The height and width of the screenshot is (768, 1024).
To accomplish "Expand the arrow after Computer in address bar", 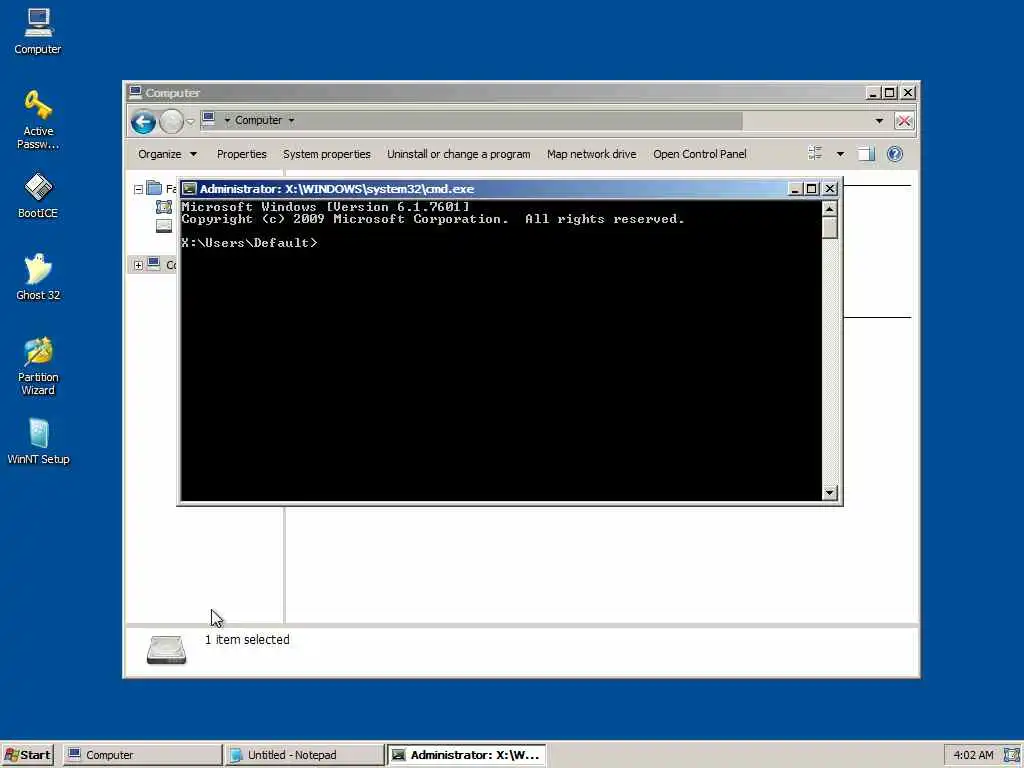I will [291, 120].
